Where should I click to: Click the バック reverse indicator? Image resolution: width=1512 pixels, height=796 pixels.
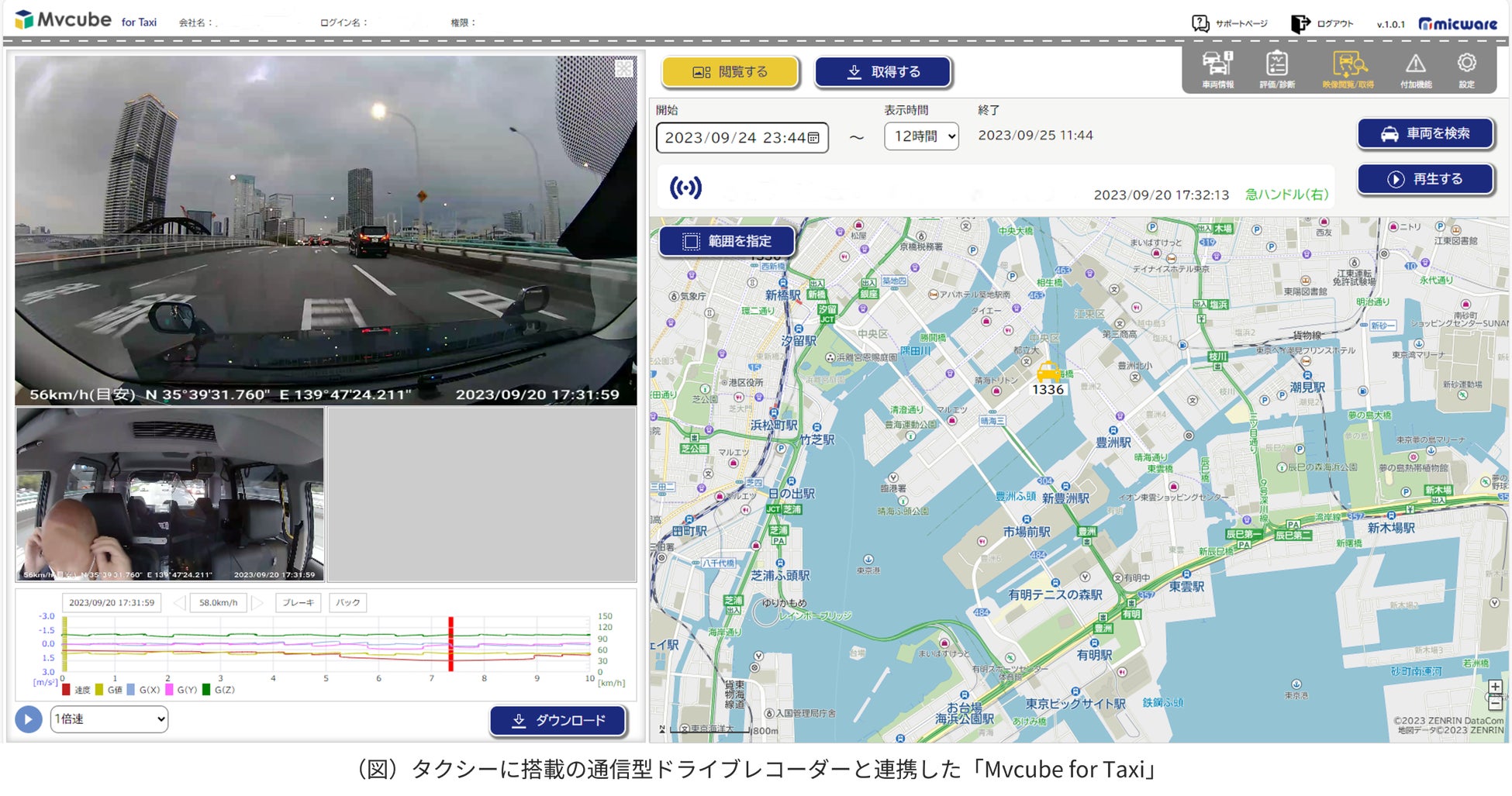coord(348,603)
